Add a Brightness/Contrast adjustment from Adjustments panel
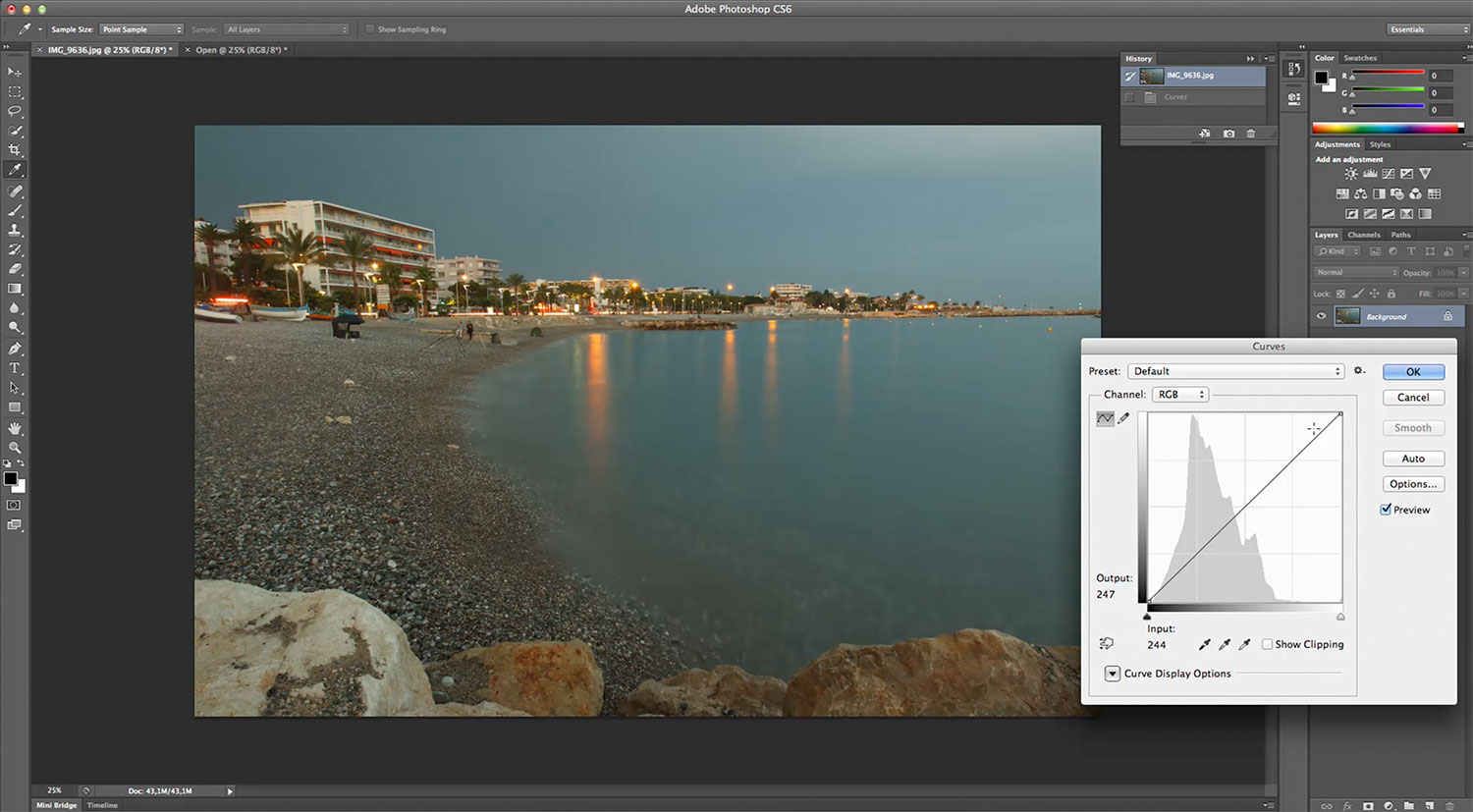 tap(1351, 174)
